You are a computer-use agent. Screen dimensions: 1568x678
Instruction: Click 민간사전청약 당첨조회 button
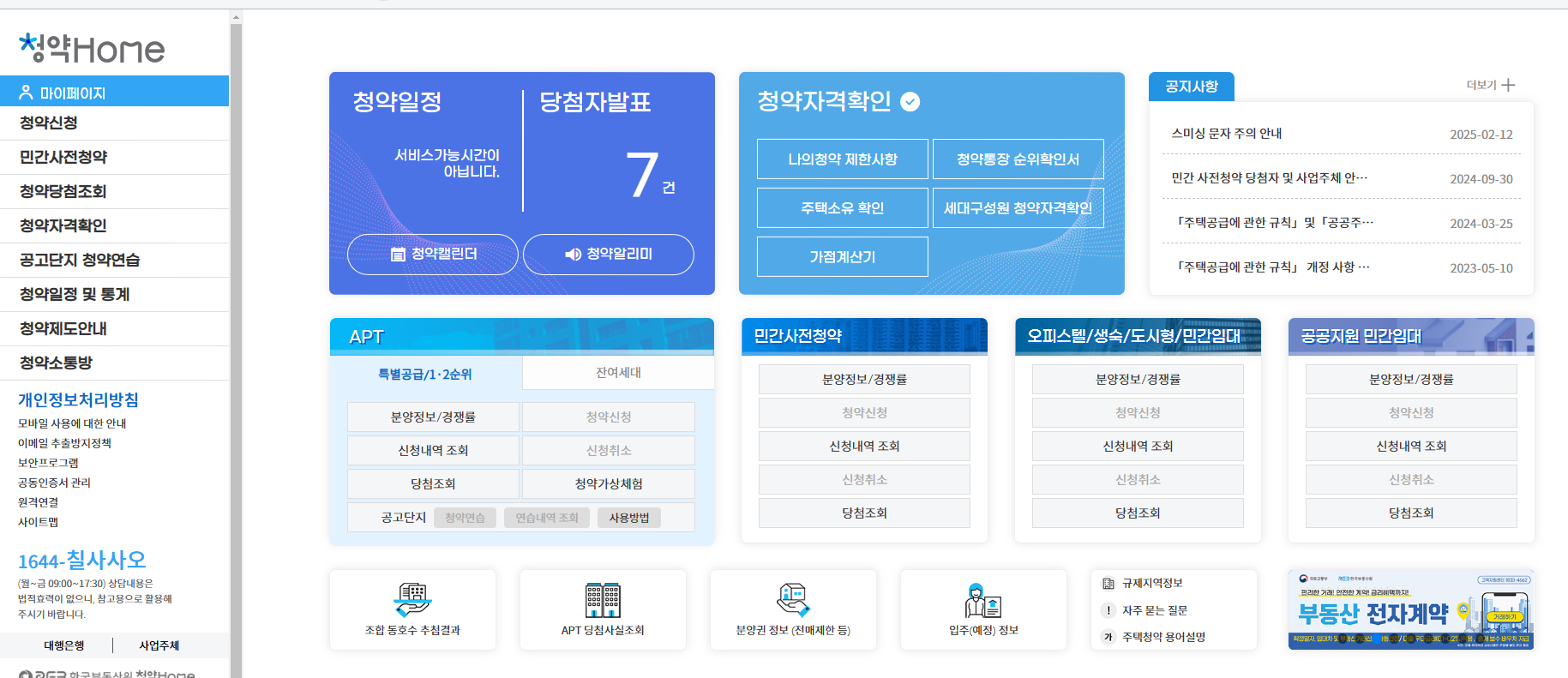864,513
